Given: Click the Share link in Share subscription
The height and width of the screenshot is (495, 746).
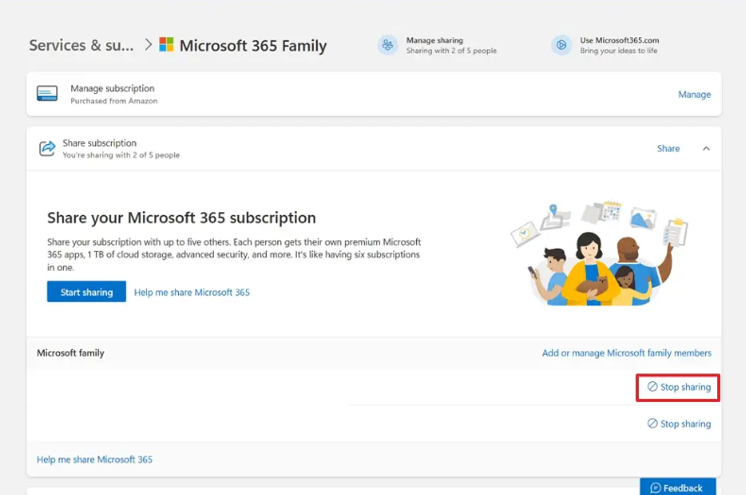Looking at the screenshot, I should tap(668, 148).
